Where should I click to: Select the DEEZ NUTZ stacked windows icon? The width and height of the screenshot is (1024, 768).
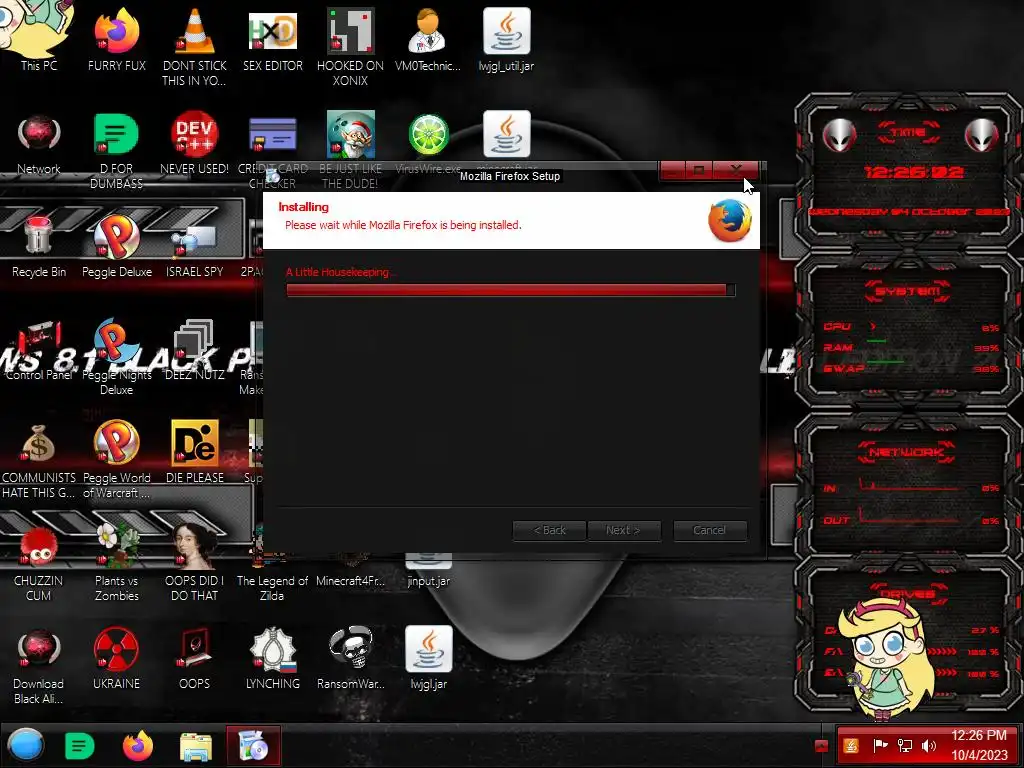(x=195, y=349)
